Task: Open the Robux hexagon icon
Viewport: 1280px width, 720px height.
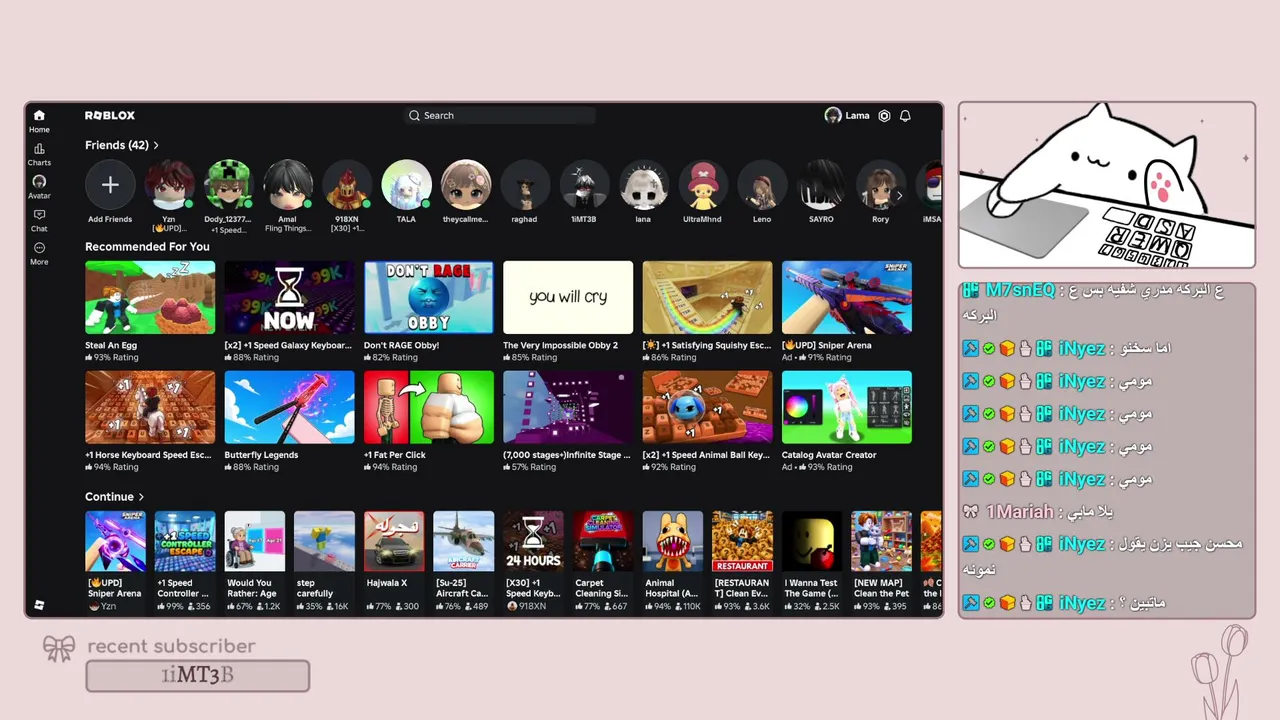Action: (x=884, y=116)
